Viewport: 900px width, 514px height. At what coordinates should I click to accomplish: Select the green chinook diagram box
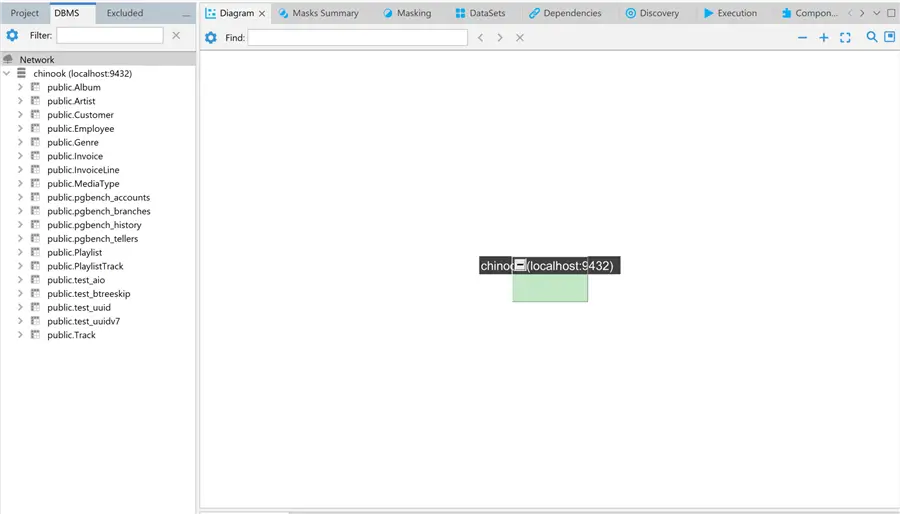coord(550,287)
